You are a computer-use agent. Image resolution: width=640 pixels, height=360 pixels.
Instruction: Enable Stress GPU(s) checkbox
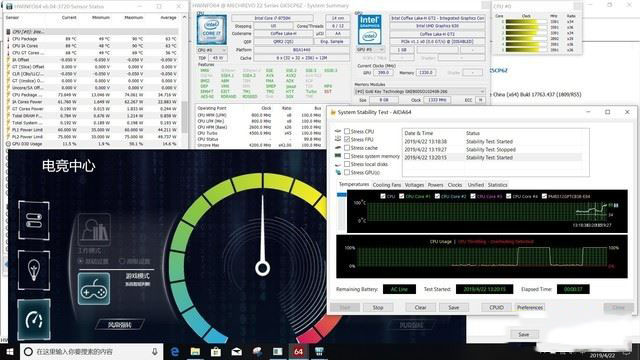coord(347,172)
